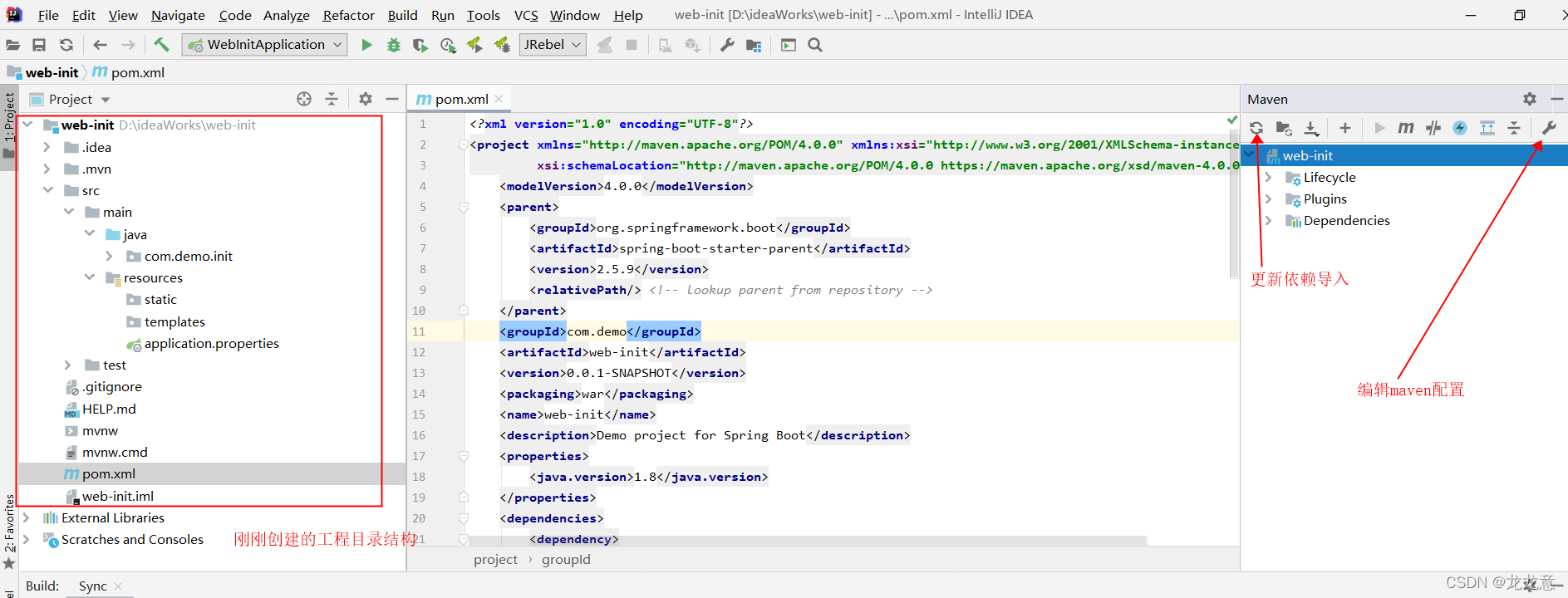Collapse all nodes in Maven panel

point(1514,128)
